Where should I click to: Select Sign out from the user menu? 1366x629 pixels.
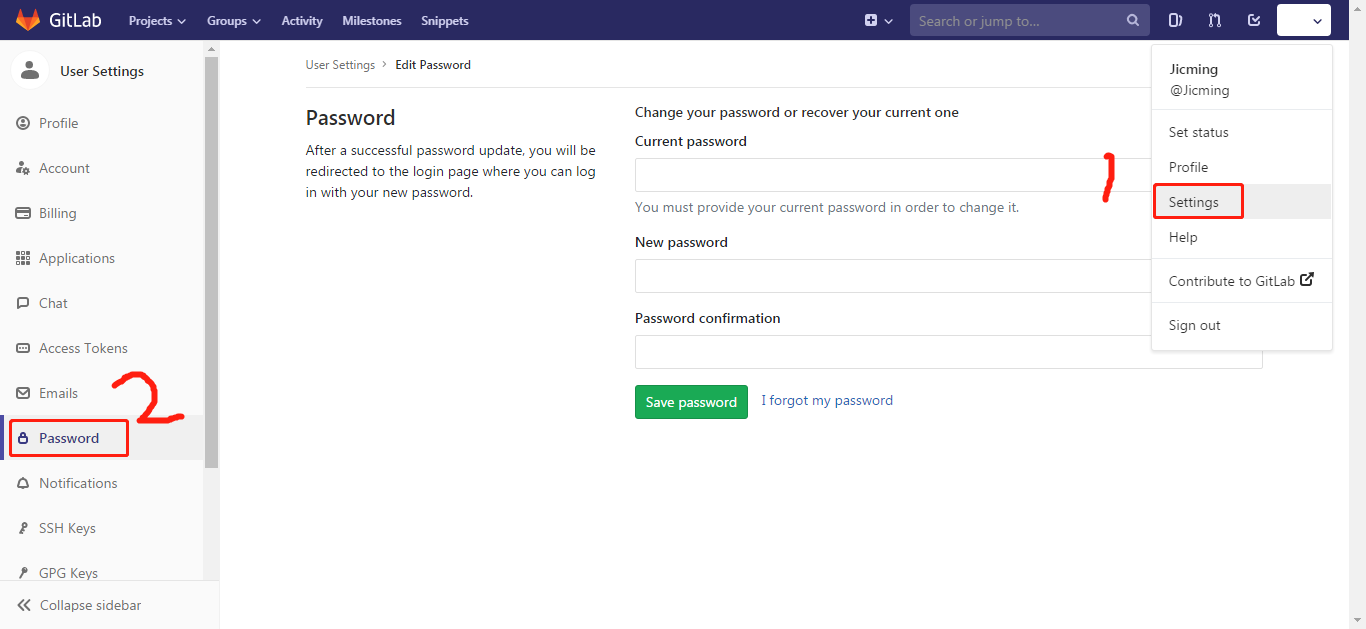coord(1194,324)
